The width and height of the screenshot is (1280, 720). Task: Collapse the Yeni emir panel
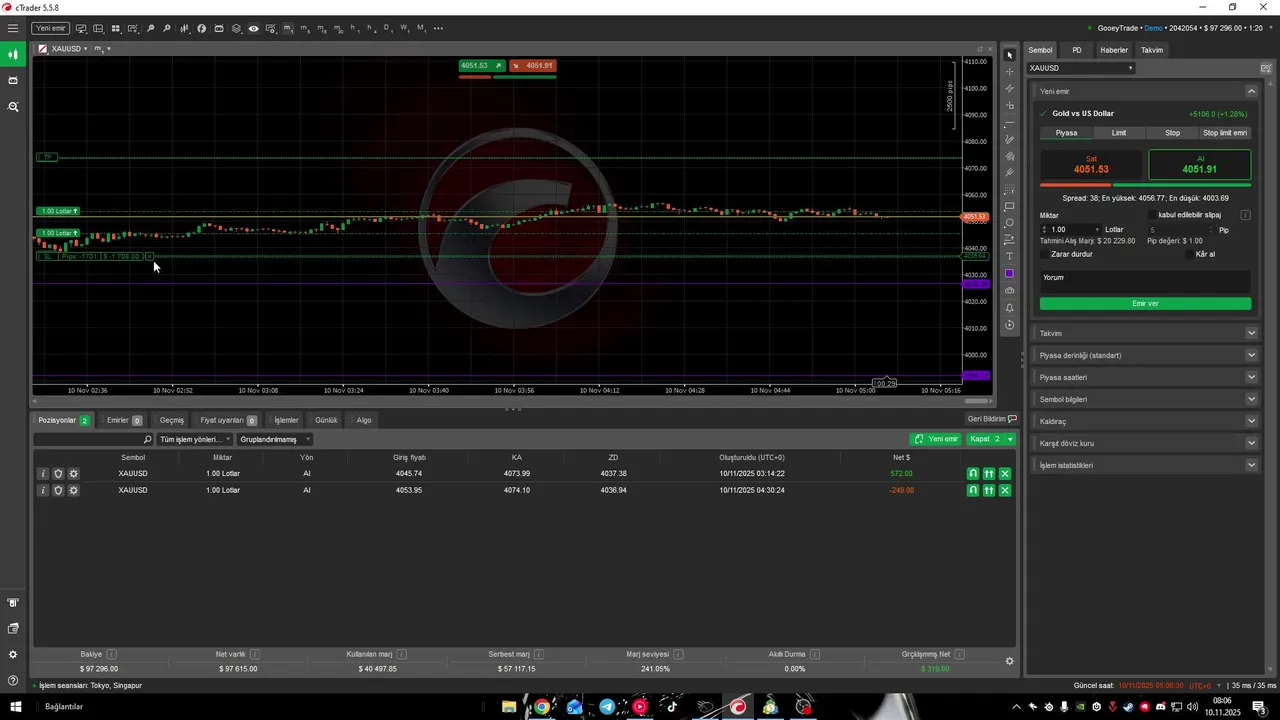[x=1251, y=91]
